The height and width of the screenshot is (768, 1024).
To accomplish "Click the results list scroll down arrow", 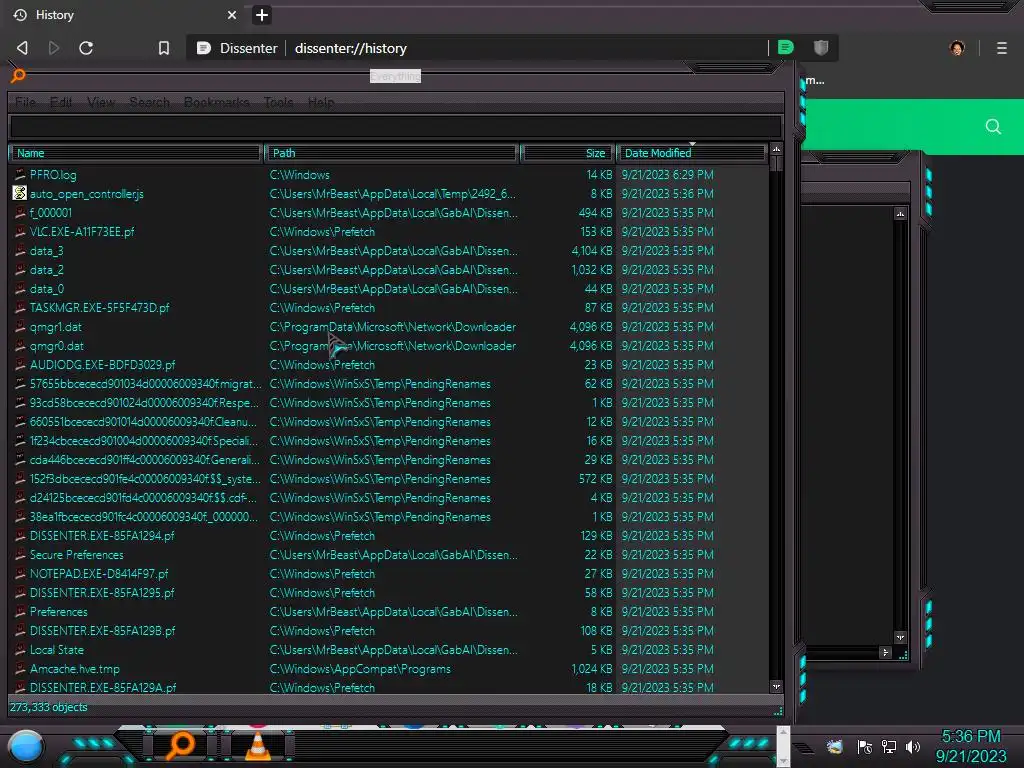I will click(x=776, y=686).
